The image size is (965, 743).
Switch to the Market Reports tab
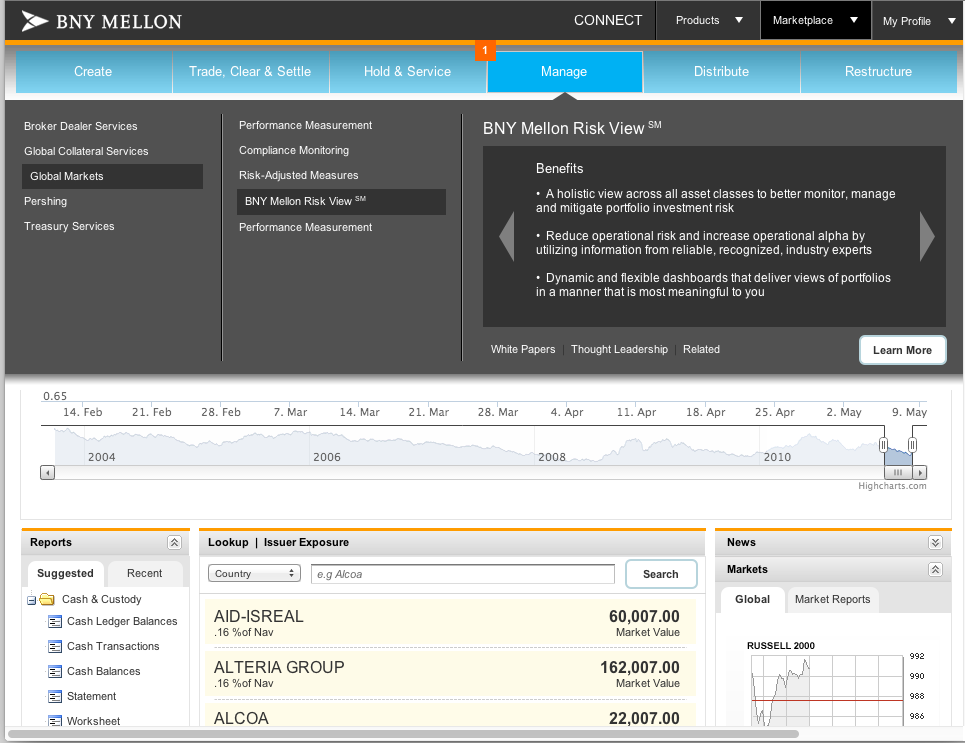[833, 599]
